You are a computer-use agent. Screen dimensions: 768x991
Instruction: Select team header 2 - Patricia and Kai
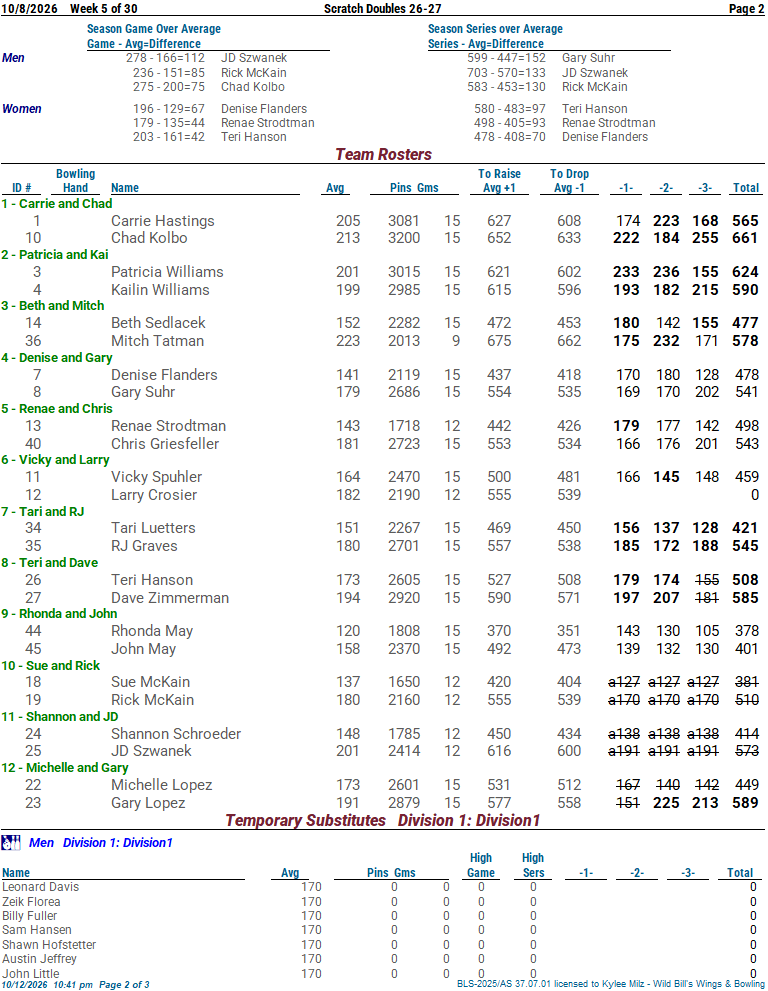pyautogui.click(x=55, y=255)
